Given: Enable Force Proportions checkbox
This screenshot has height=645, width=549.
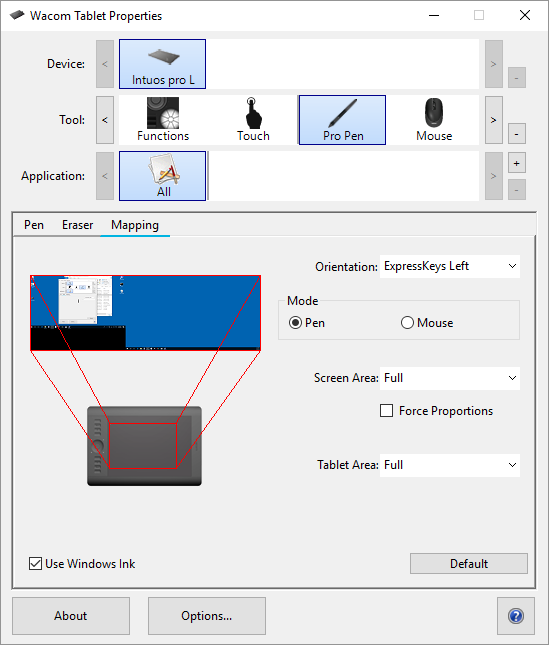Looking at the screenshot, I should (x=387, y=411).
